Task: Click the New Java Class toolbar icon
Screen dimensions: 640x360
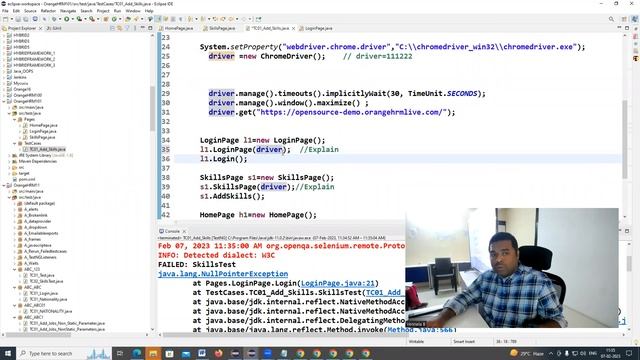Action: coord(114,19)
